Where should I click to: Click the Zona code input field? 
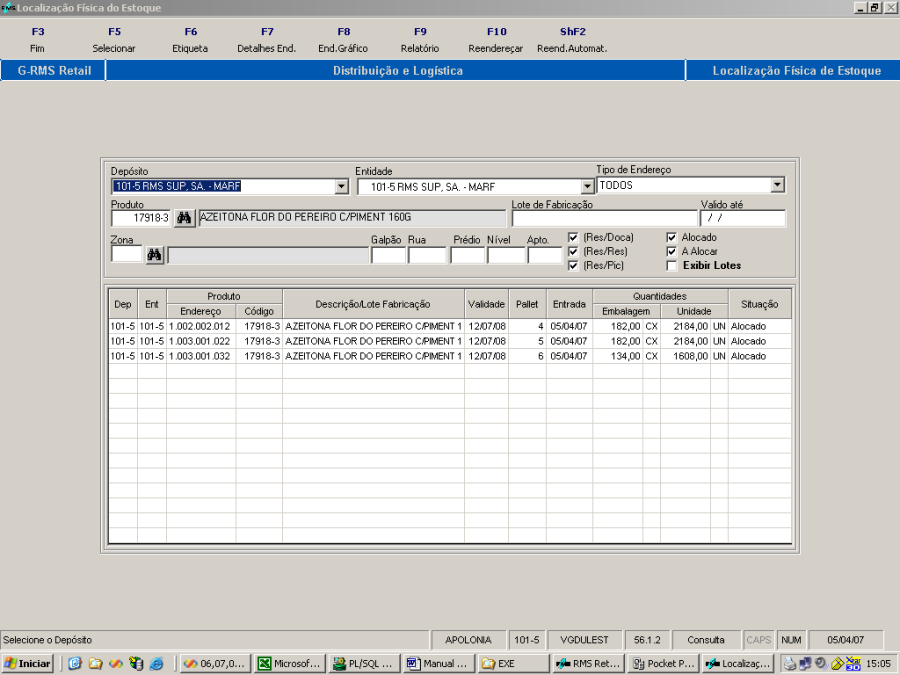(126, 254)
